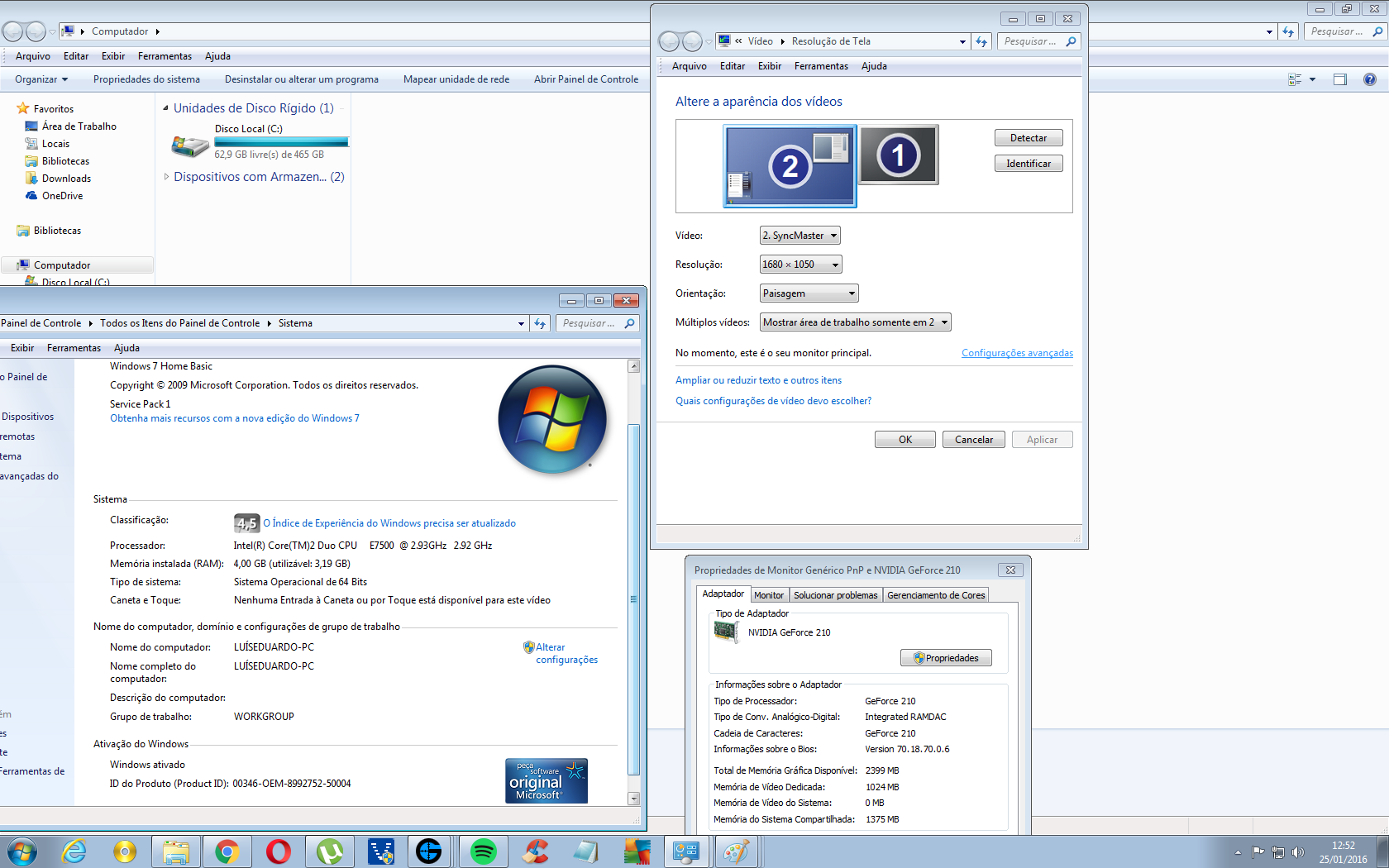Click Back button in Computador window

pyautogui.click(x=12, y=31)
